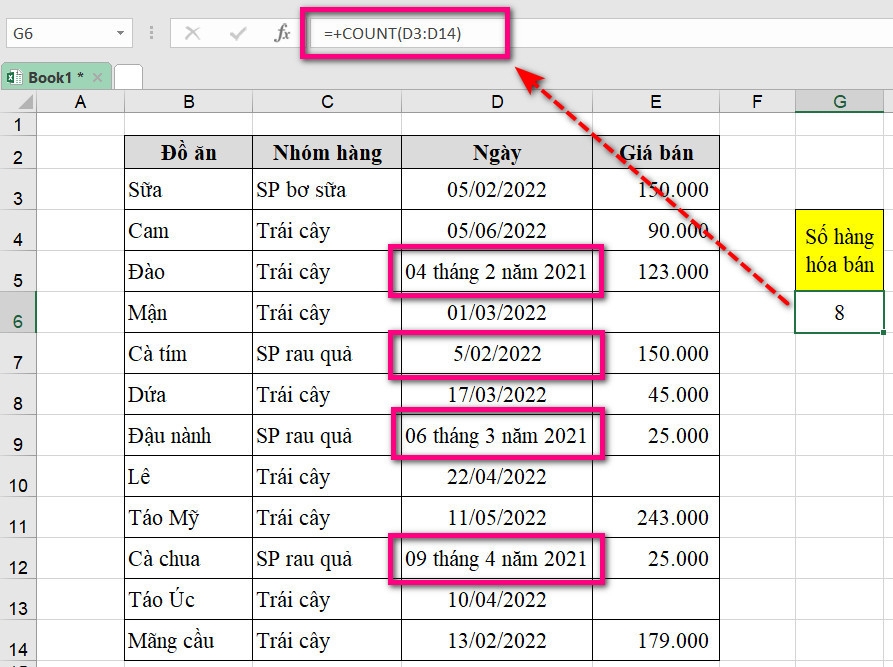Select cell G6 showing the value 8

[x=840, y=312]
